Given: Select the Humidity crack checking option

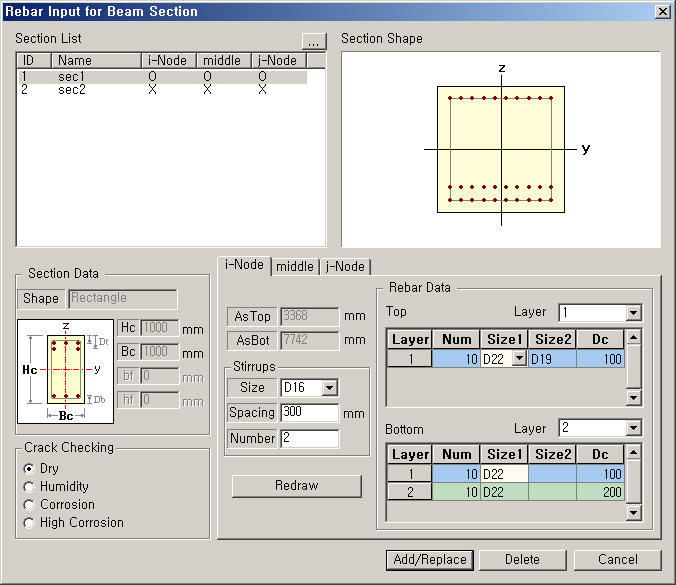Looking at the screenshot, I should click(x=30, y=487).
